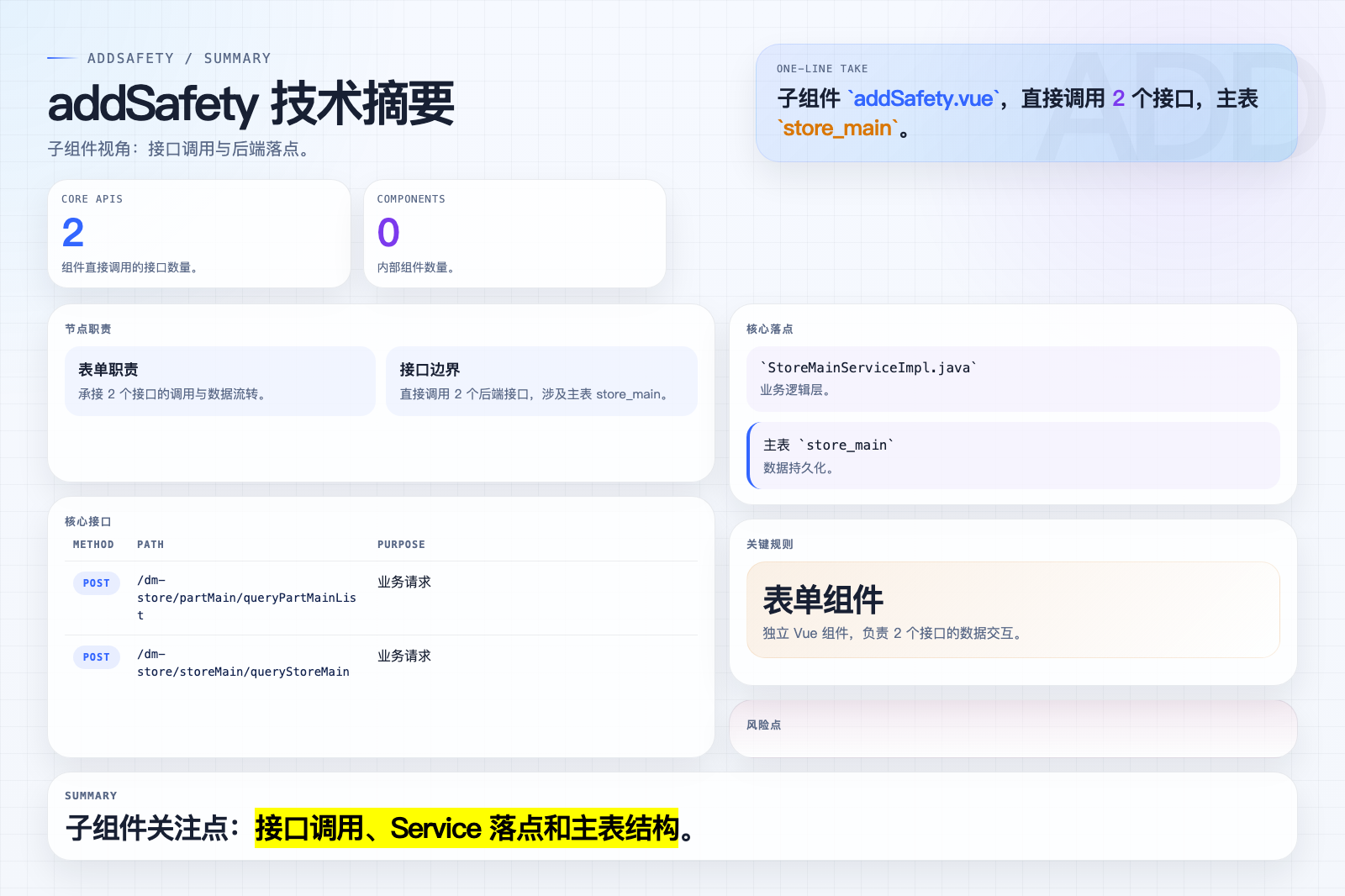Click the METHOD column header
Screen dimensions: 1345x896
click(93, 545)
